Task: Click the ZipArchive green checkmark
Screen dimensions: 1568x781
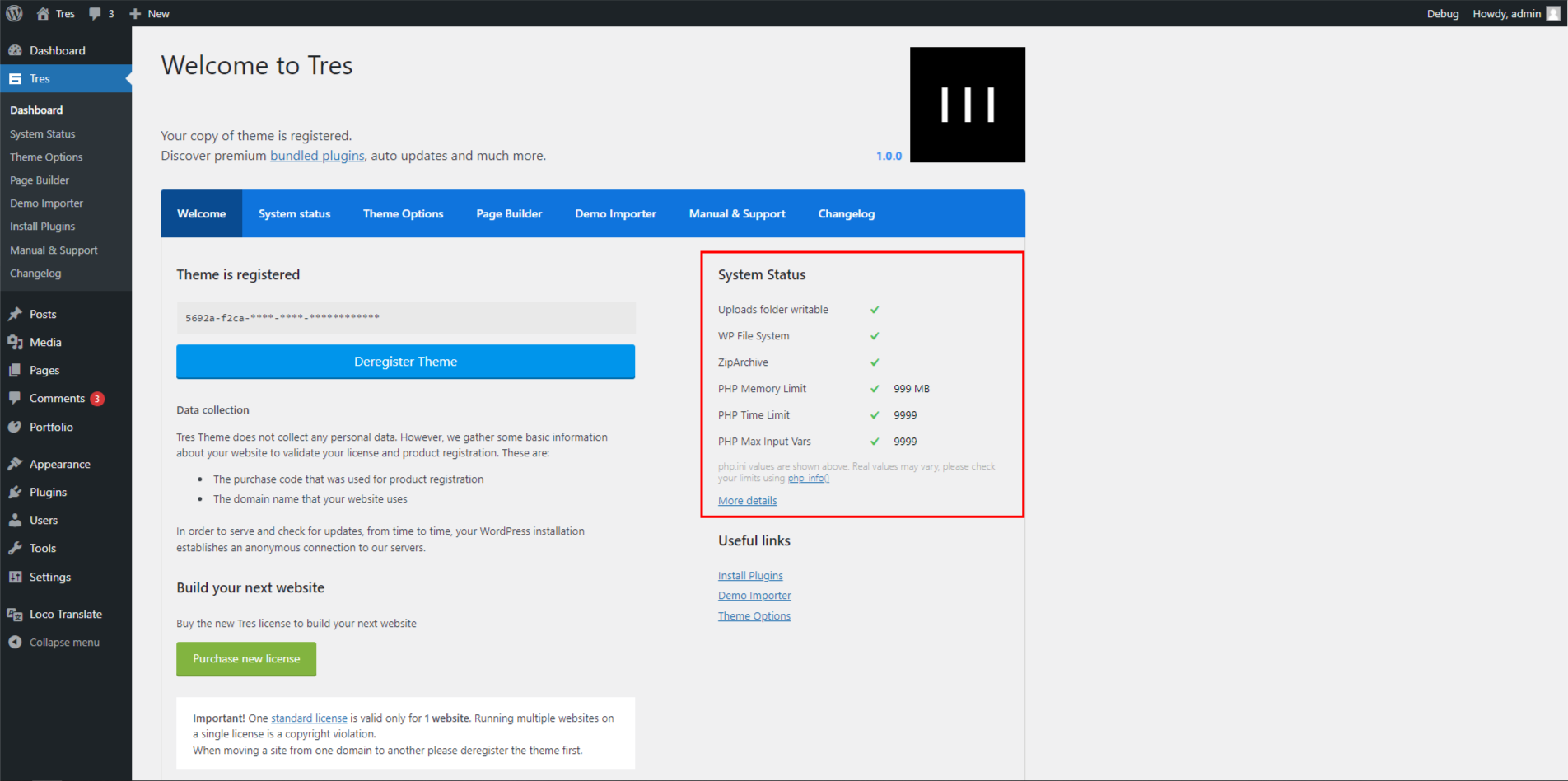Action: [875, 362]
